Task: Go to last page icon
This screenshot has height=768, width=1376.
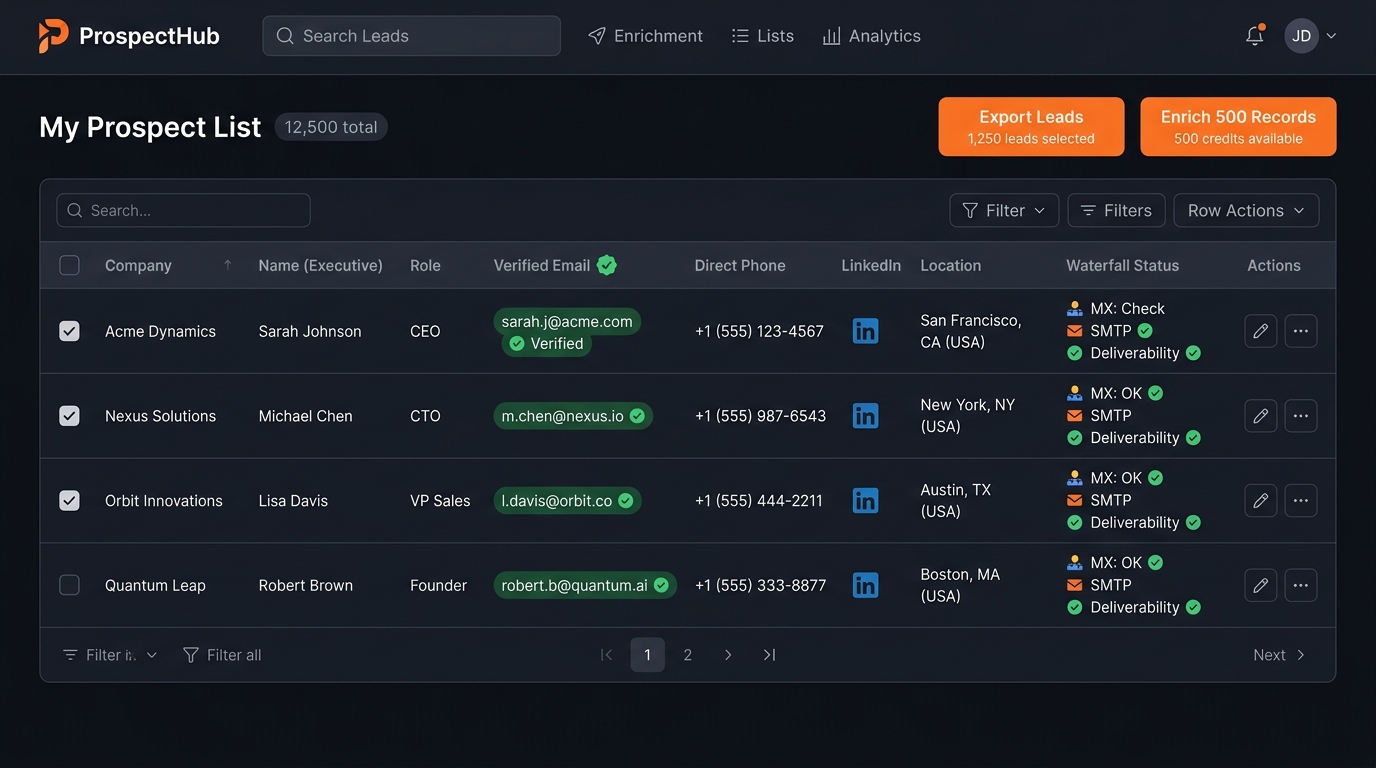Action: [769, 655]
